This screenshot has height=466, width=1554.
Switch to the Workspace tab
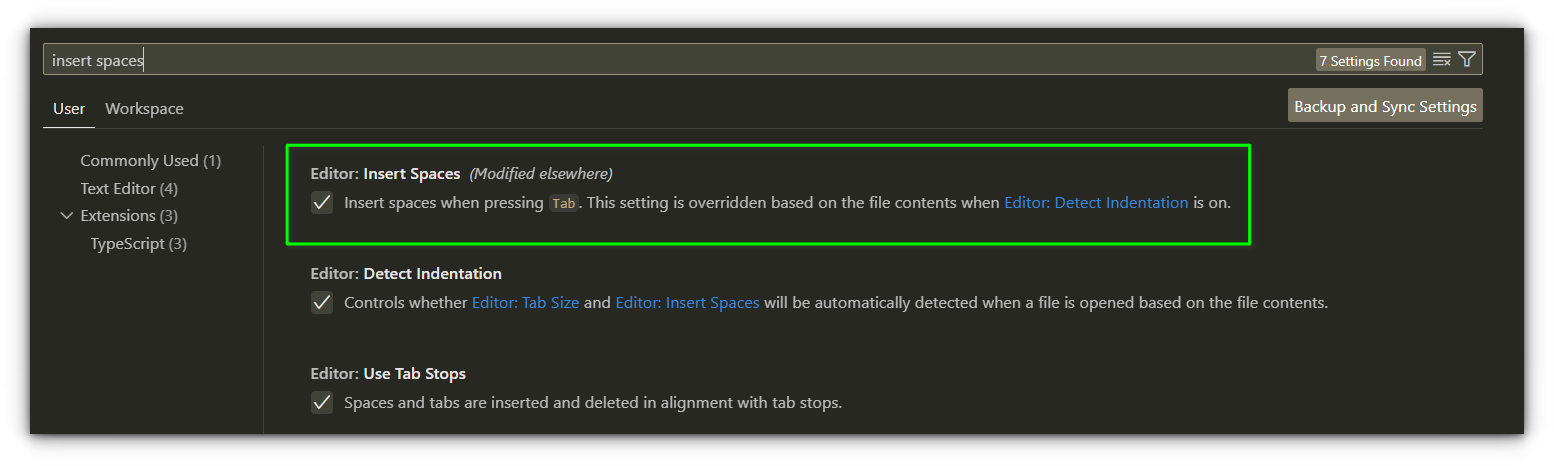tap(144, 109)
